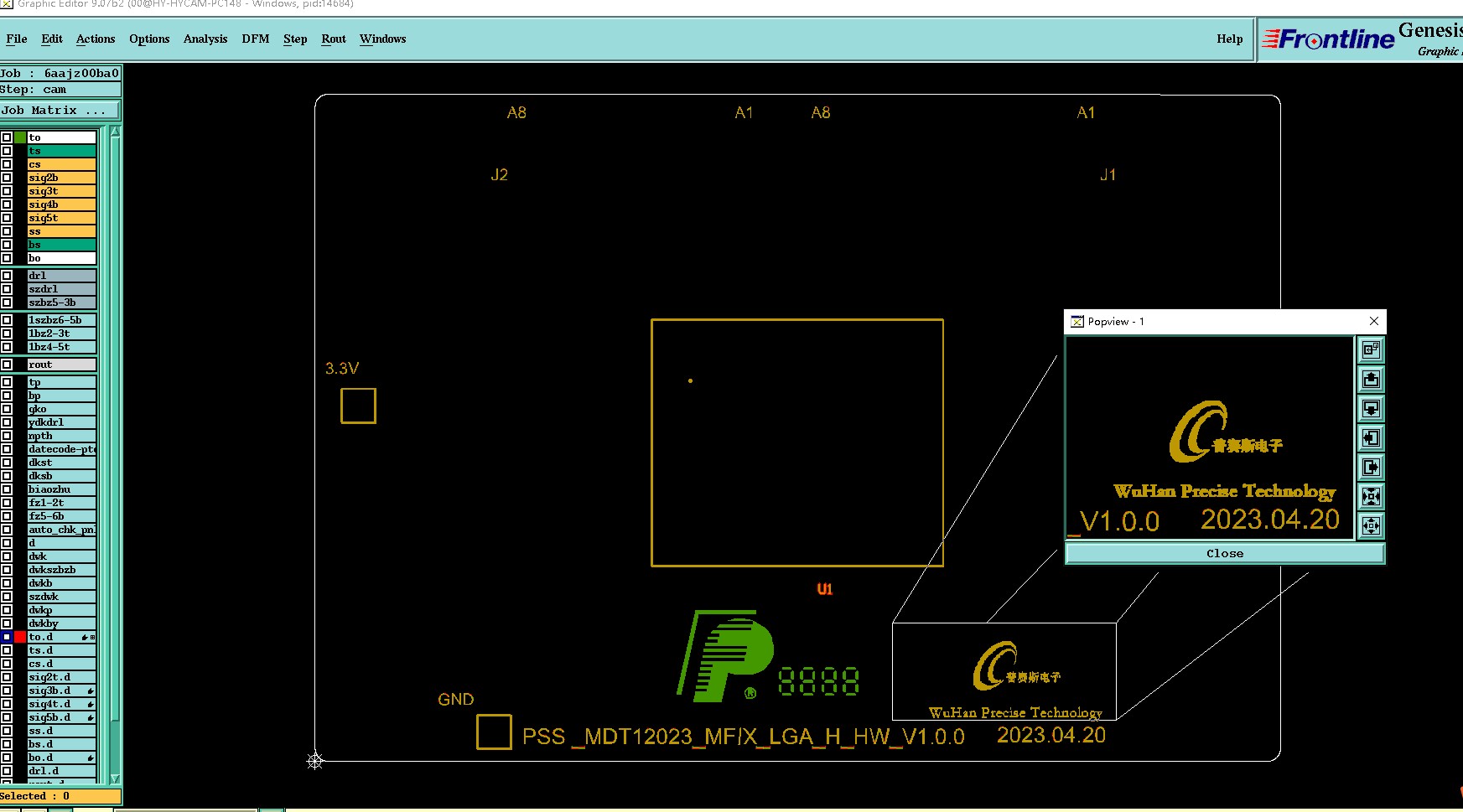Open the Actions menu
The width and height of the screenshot is (1463, 812).
(x=96, y=39)
